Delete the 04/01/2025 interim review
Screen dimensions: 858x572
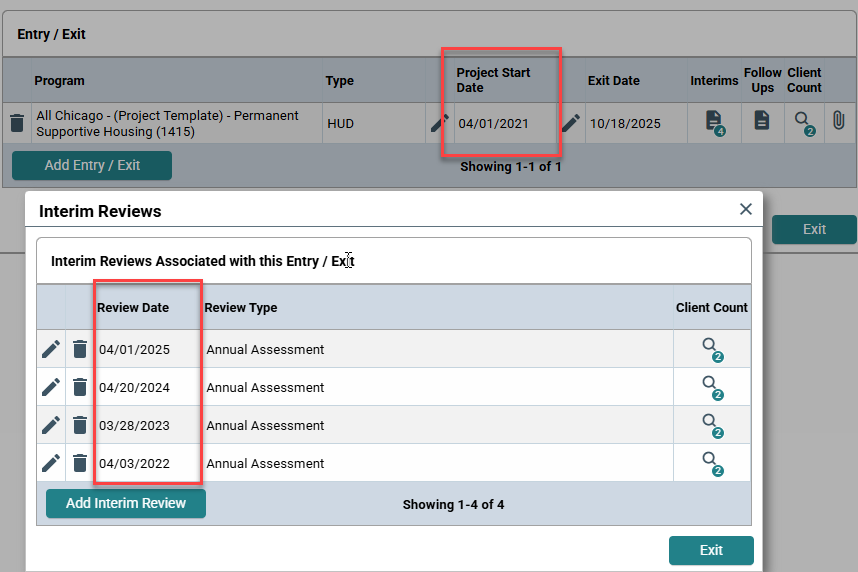pos(80,349)
